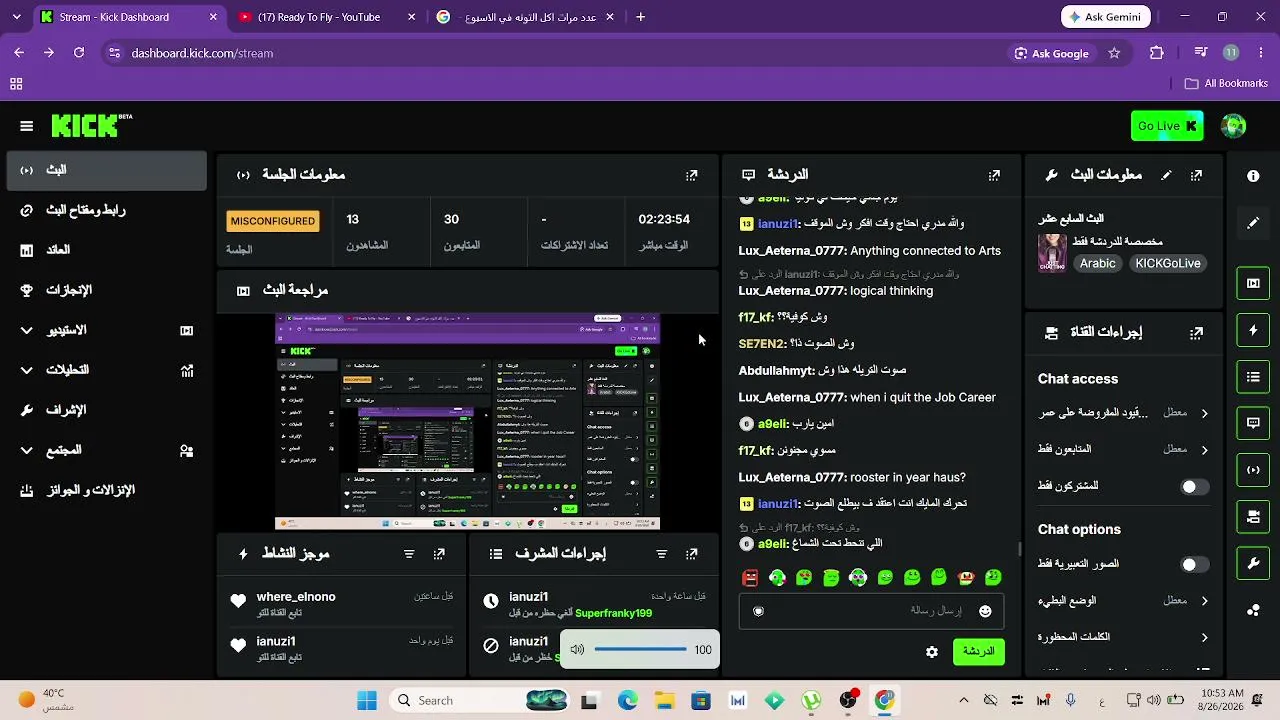Expand the Community section in sidebar
Viewport: 1280px width, 720px height.
(x=106, y=450)
